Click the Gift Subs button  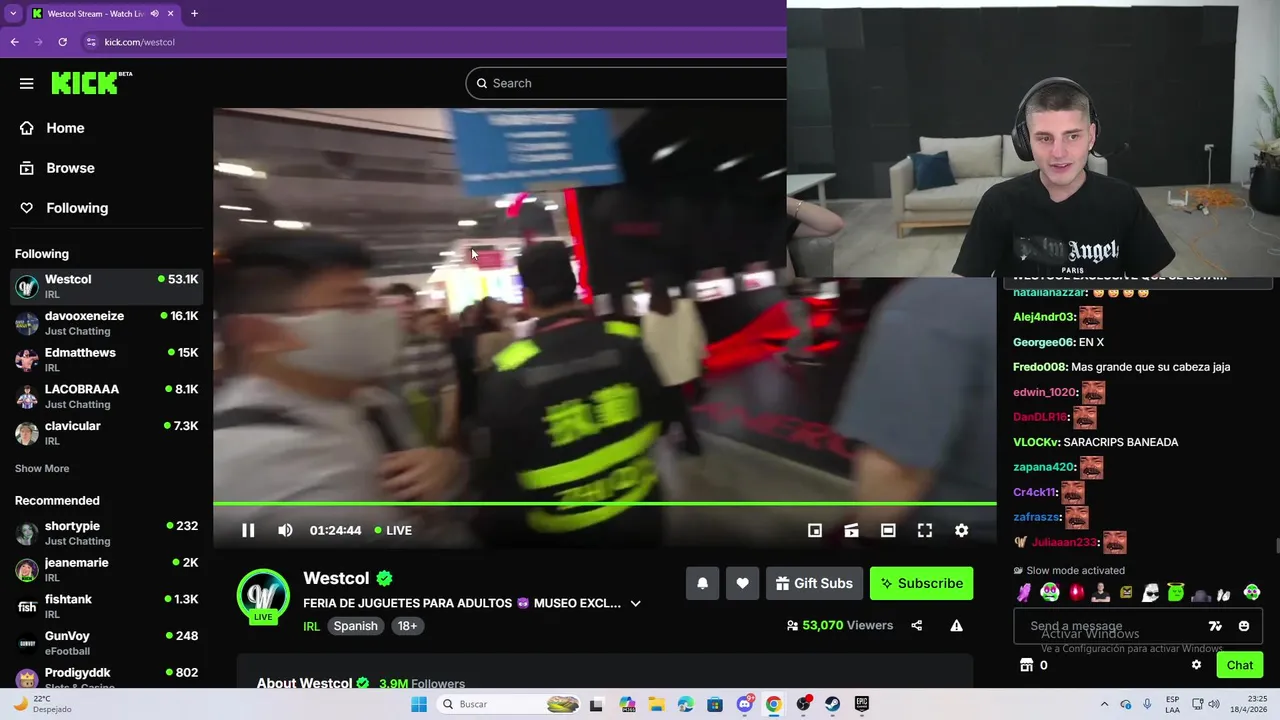coord(814,583)
